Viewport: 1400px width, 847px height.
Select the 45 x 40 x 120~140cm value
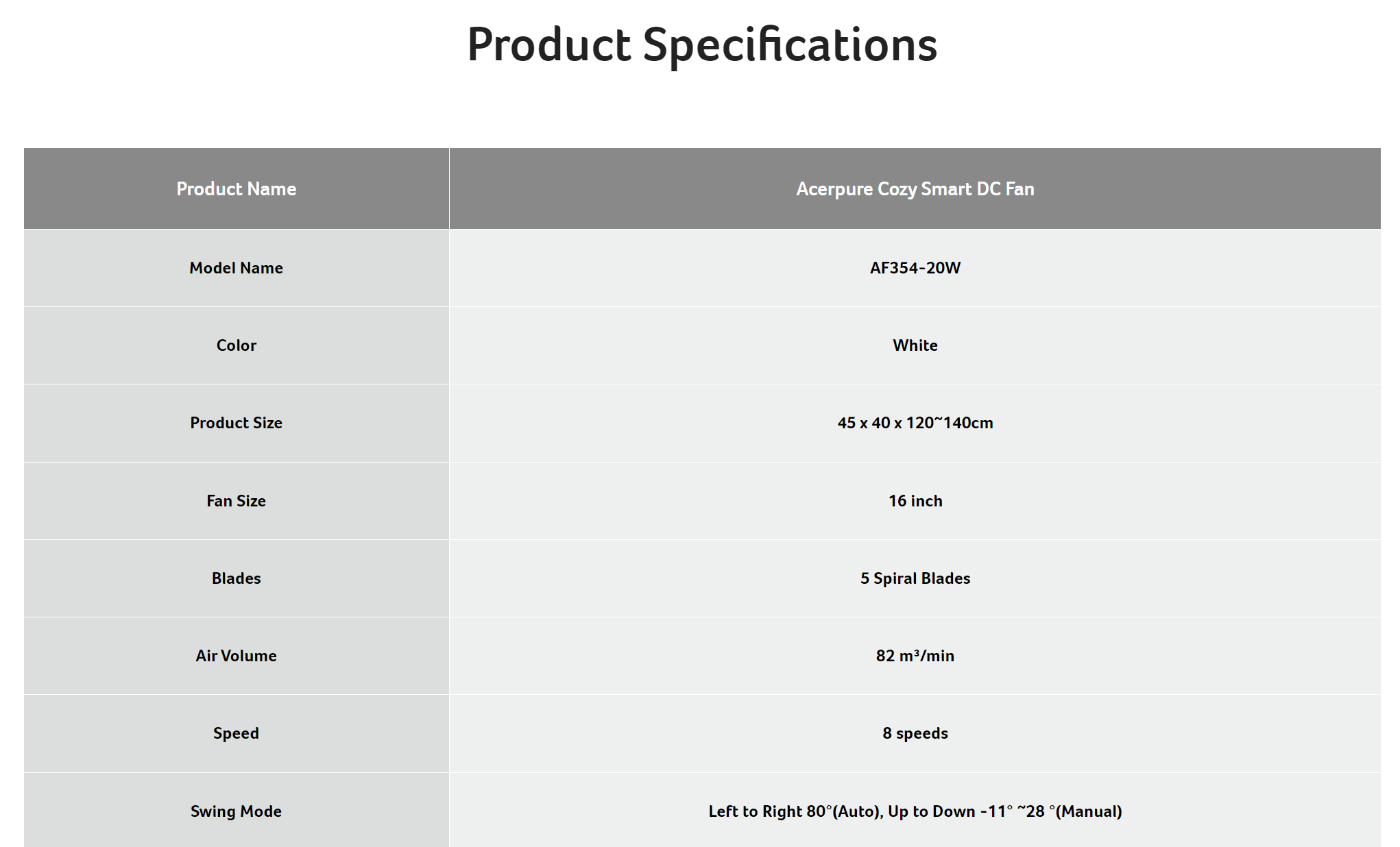[x=915, y=423]
